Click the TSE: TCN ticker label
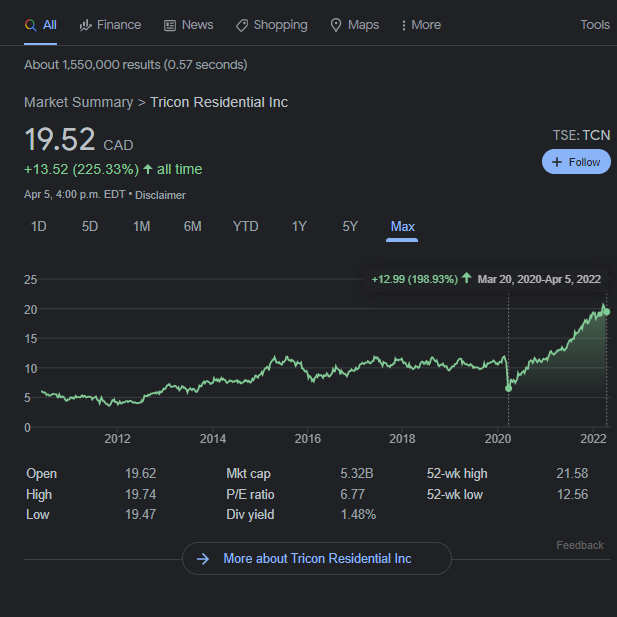The height and width of the screenshot is (617, 617). tap(581, 135)
